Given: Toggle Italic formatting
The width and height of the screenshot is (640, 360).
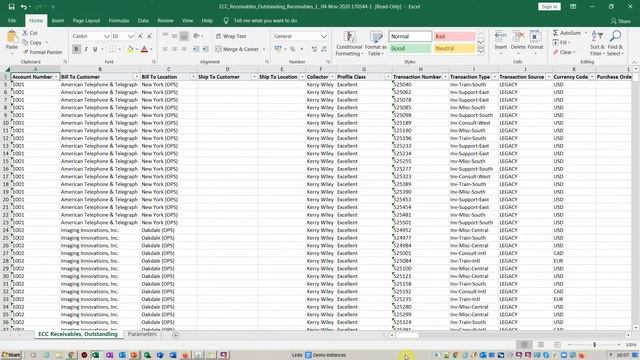Looking at the screenshot, I should (x=86, y=49).
